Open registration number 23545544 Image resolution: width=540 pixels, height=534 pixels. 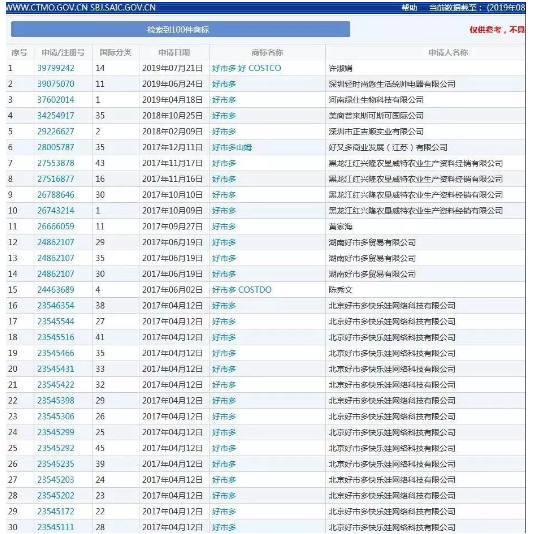coord(56,322)
